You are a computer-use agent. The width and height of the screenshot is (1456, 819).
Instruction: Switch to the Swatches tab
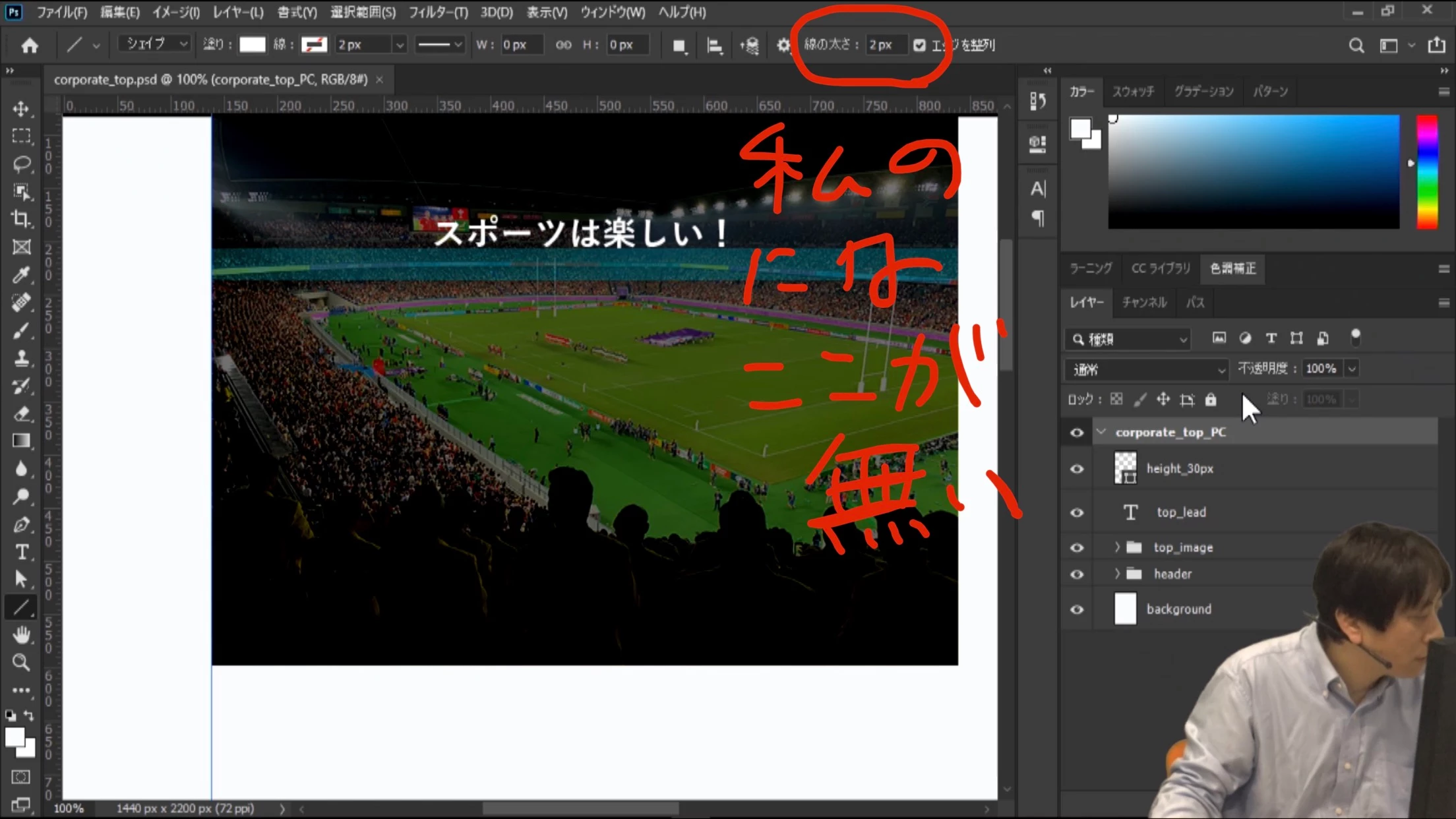coord(1133,92)
